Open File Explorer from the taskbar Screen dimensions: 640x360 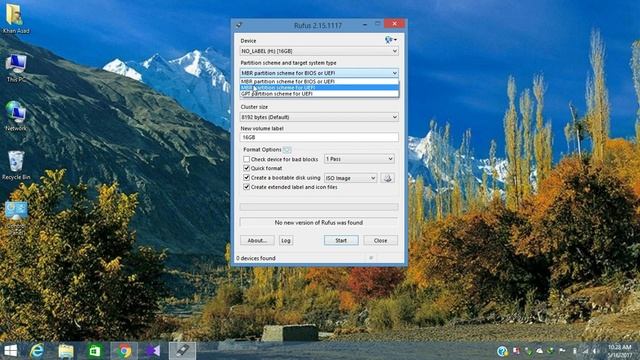(x=66, y=351)
